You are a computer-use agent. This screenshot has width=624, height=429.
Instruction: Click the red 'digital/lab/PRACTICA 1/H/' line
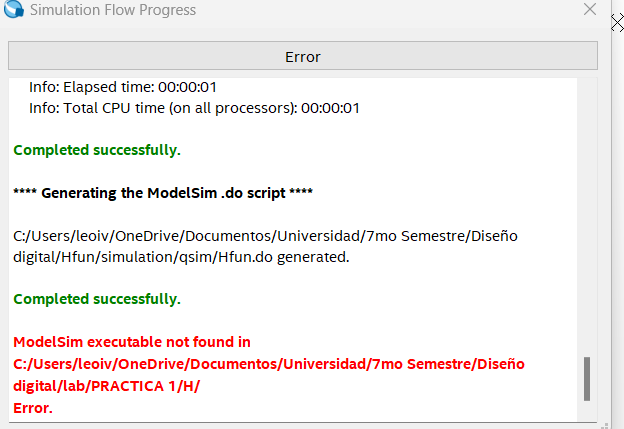tap(107, 385)
